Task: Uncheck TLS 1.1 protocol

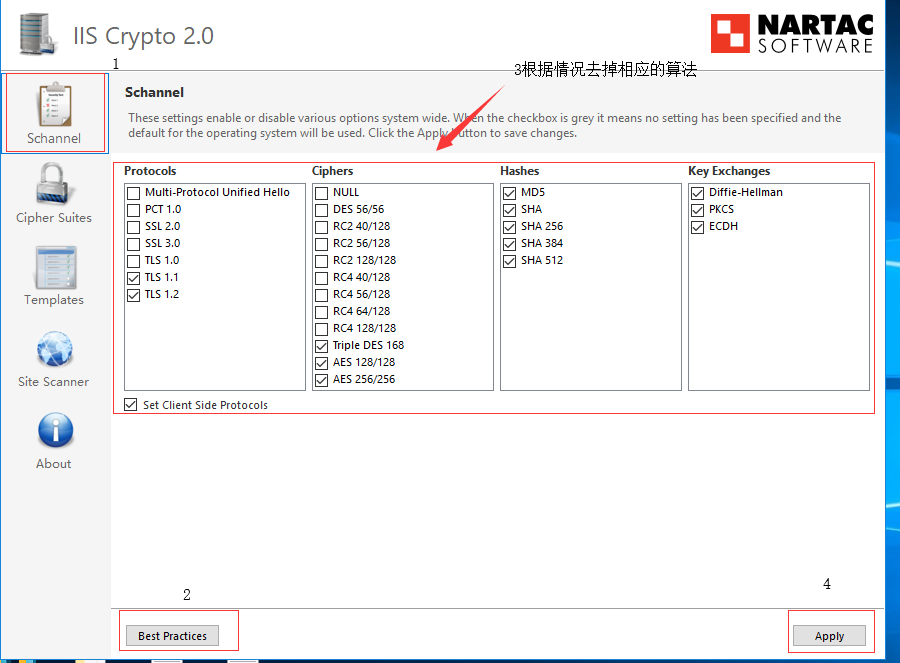Action: point(133,278)
